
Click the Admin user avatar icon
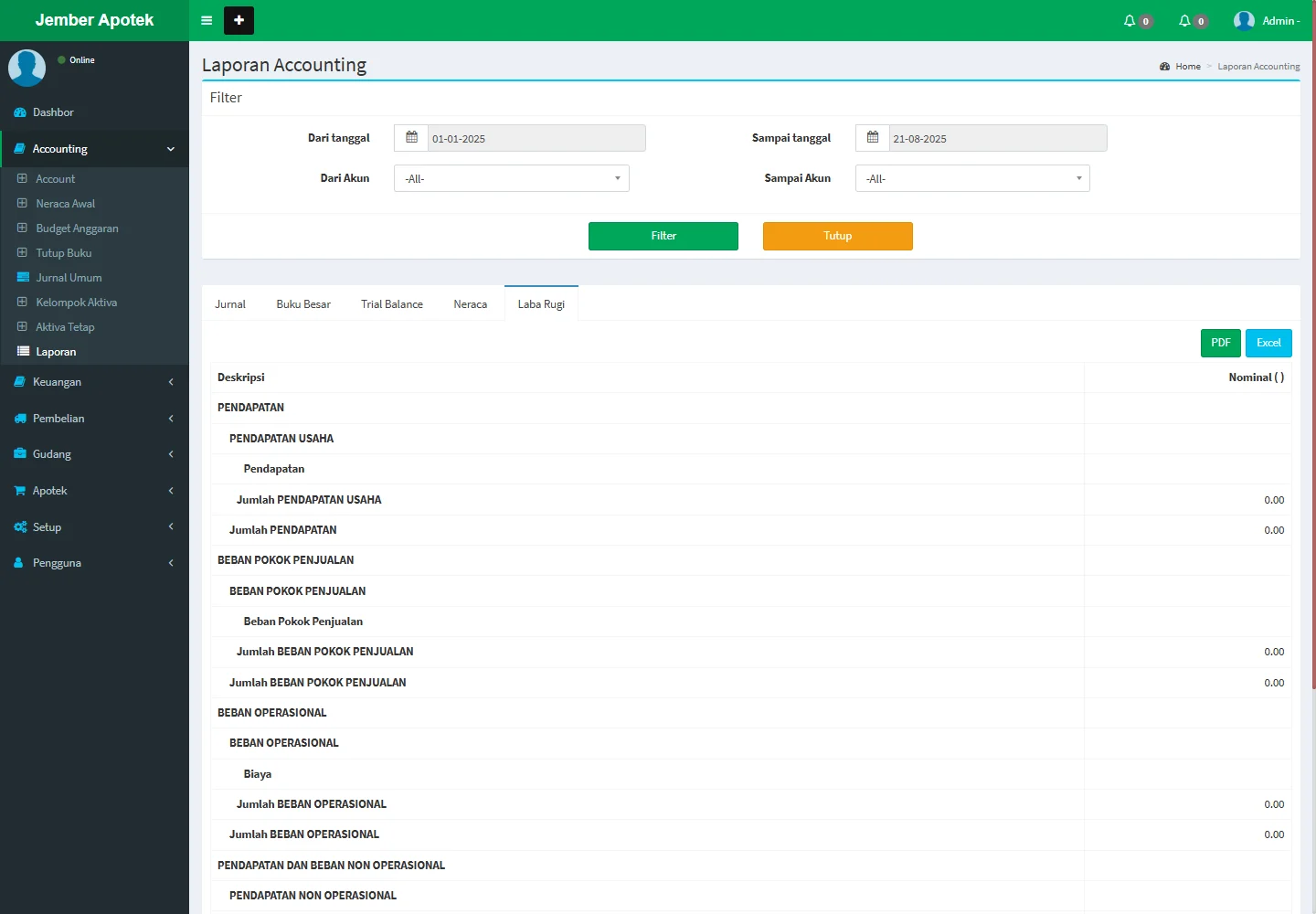[x=1244, y=20]
